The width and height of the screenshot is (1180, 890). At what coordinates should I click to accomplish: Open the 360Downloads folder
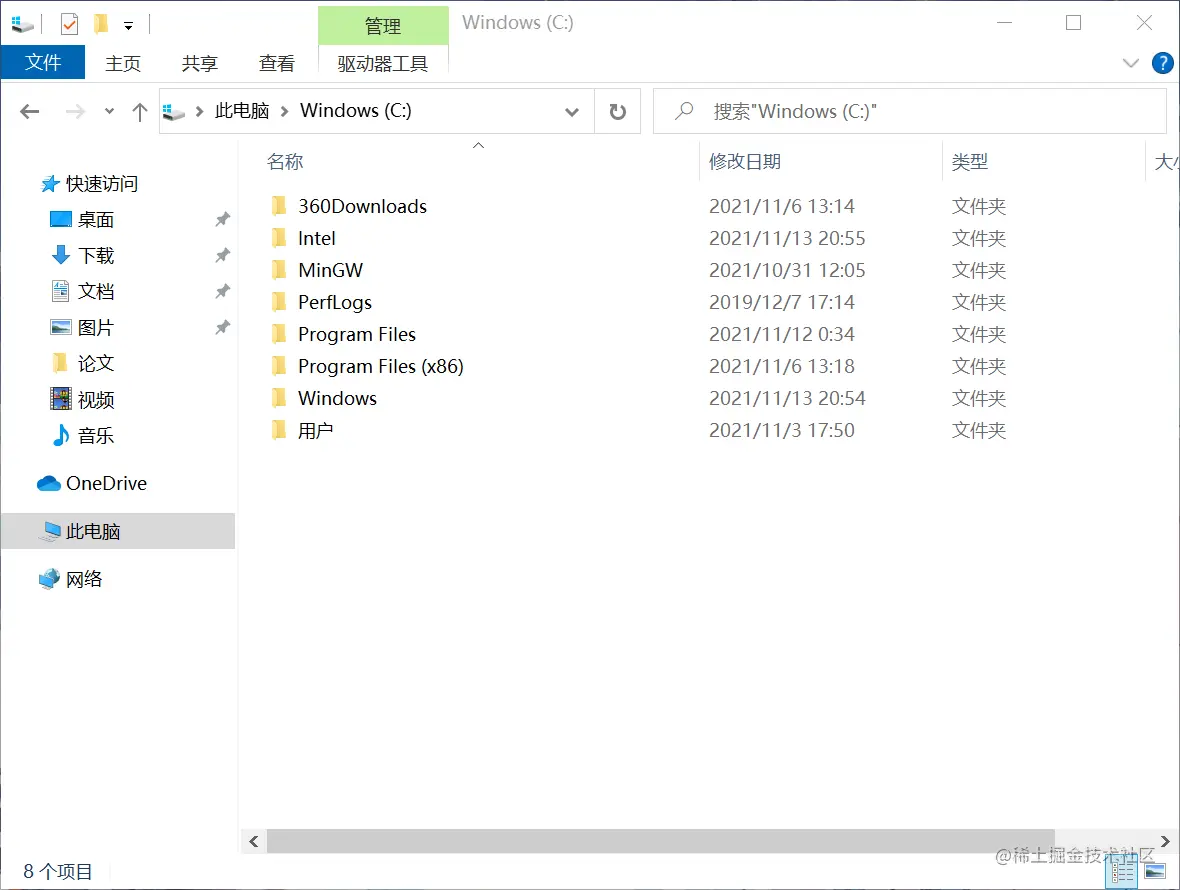tap(362, 206)
